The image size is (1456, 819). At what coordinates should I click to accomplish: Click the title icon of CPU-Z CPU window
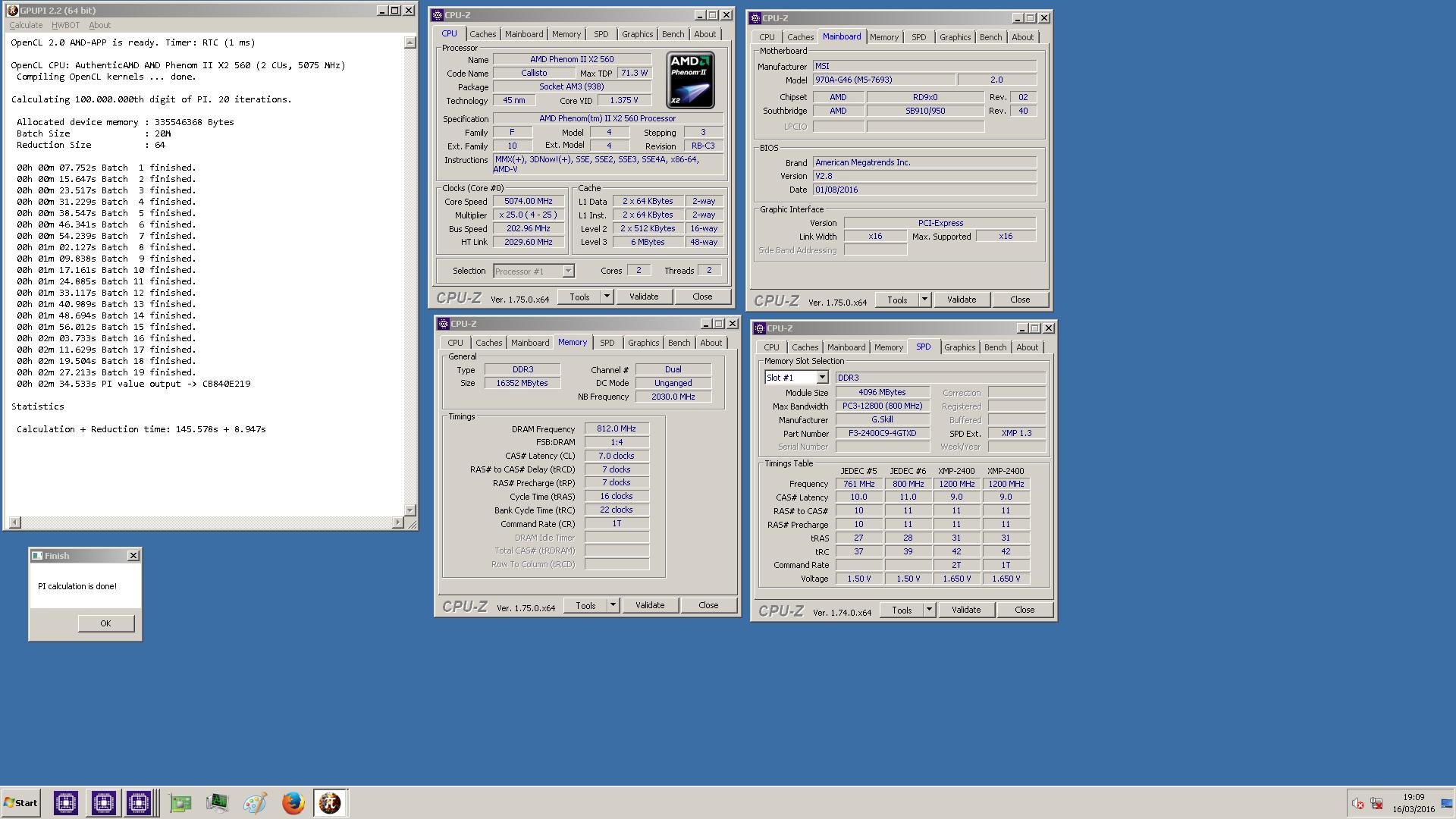point(438,15)
